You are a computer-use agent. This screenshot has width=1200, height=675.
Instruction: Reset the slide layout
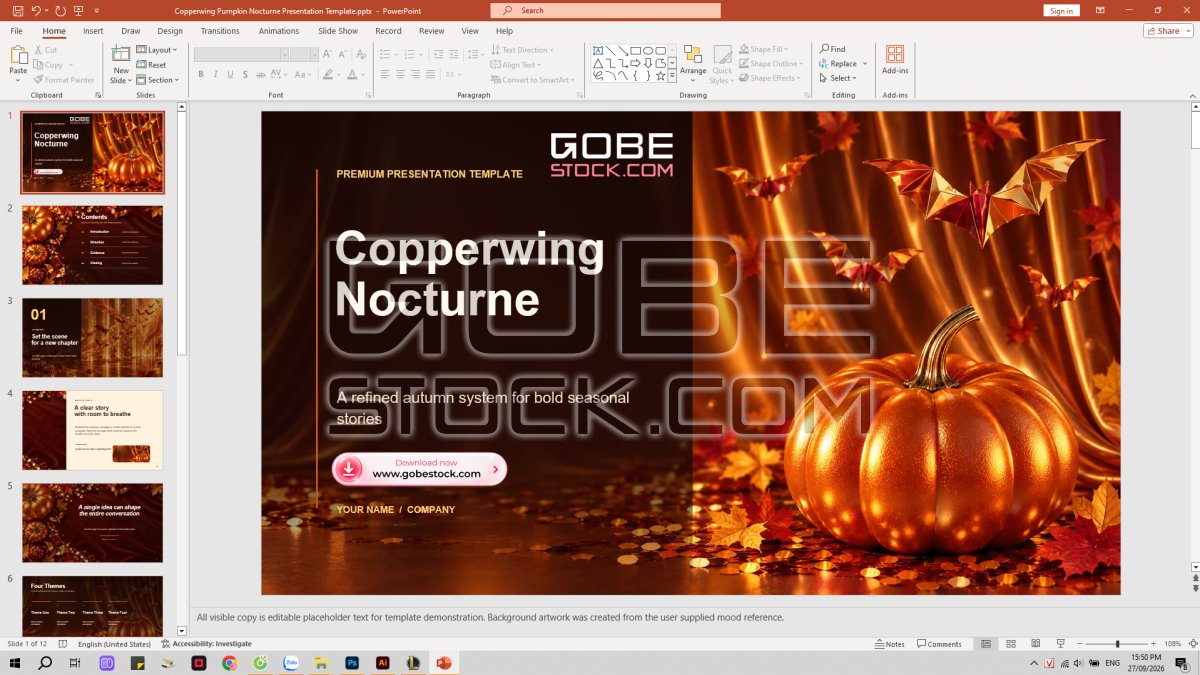point(151,65)
